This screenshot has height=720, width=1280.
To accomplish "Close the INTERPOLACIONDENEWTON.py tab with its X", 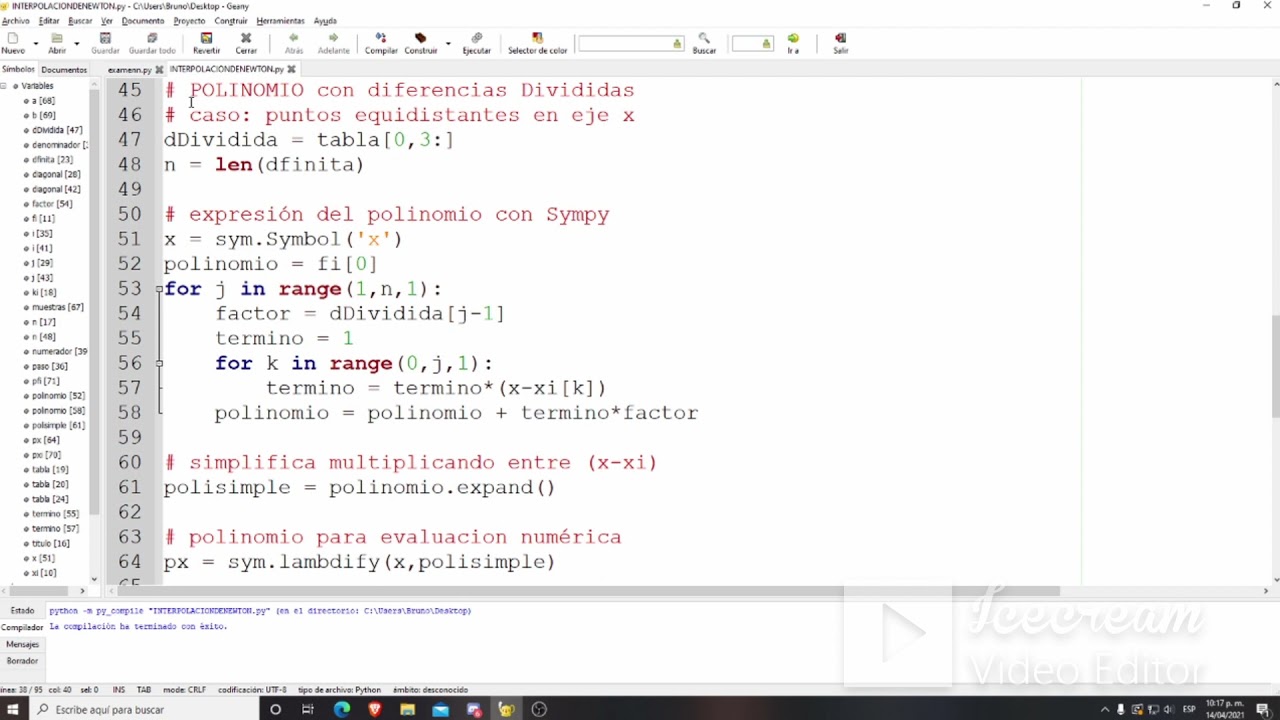I will pyautogui.click(x=292, y=69).
